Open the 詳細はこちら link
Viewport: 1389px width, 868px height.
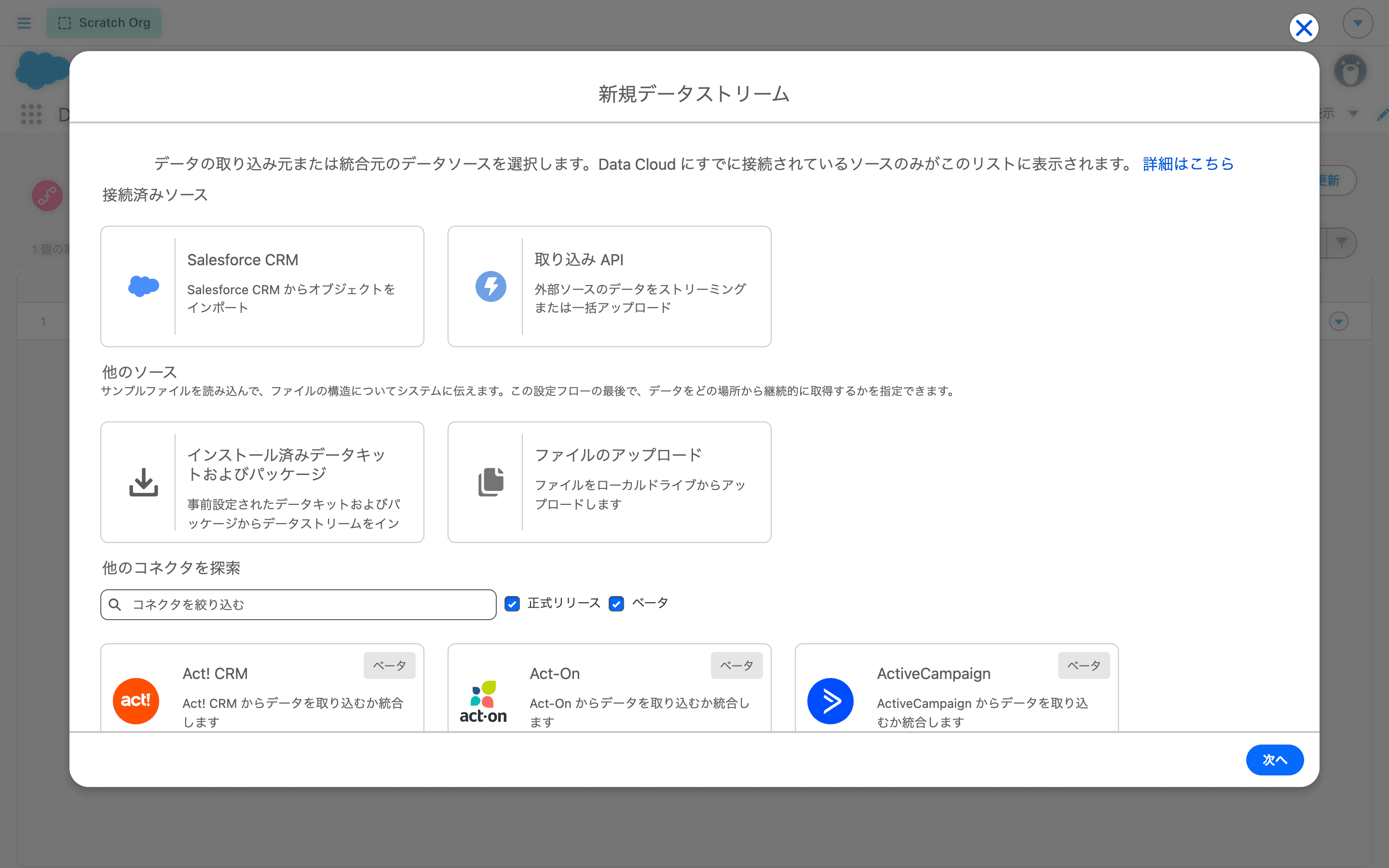click(x=1188, y=164)
